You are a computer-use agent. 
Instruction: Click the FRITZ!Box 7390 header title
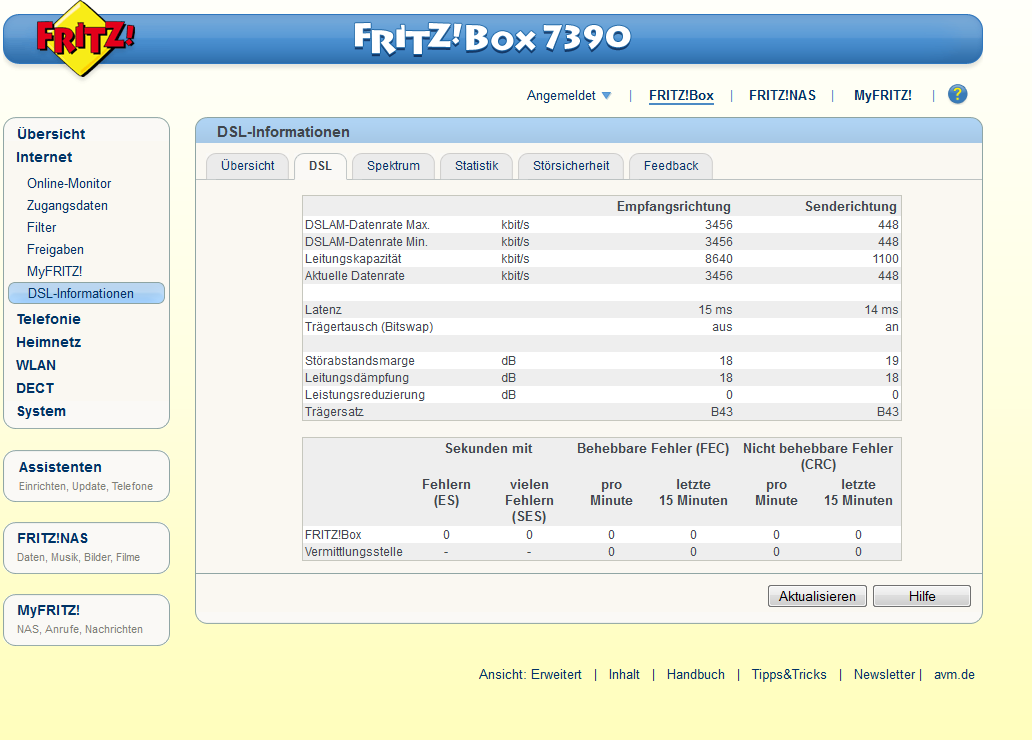(492, 38)
